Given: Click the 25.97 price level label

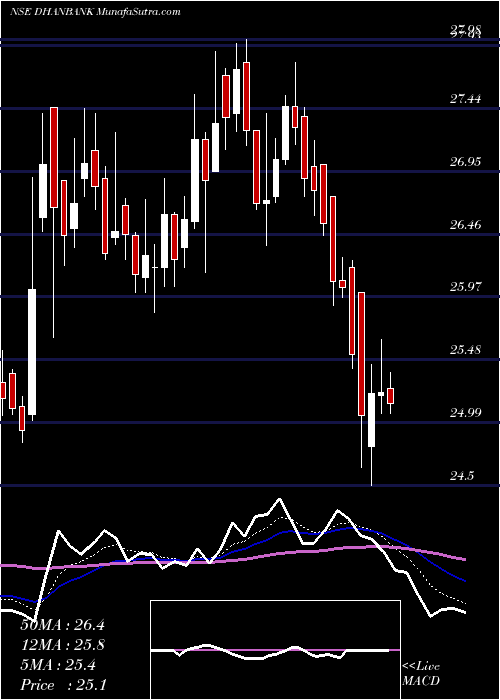Looking at the screenshot, I should tap(465, 287).
